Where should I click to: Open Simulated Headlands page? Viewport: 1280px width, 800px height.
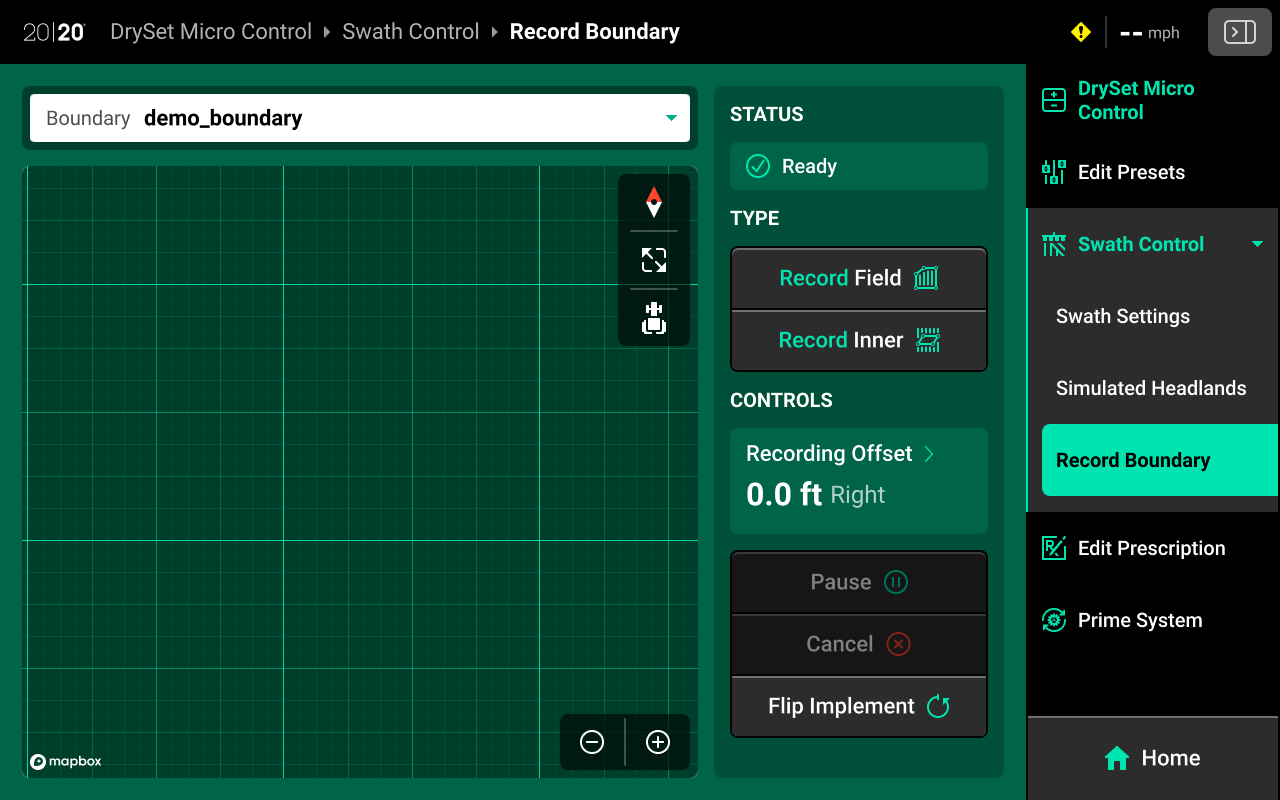[1150, 388]
